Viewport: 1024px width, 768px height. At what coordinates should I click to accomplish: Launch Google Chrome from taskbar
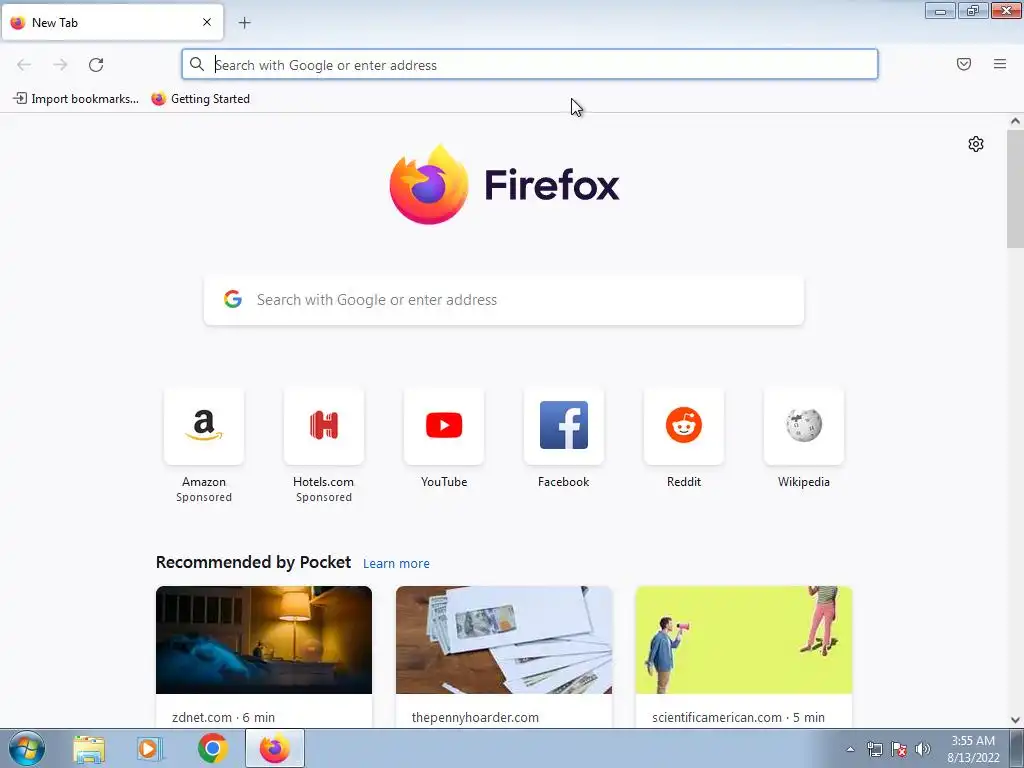pos(212,748)
